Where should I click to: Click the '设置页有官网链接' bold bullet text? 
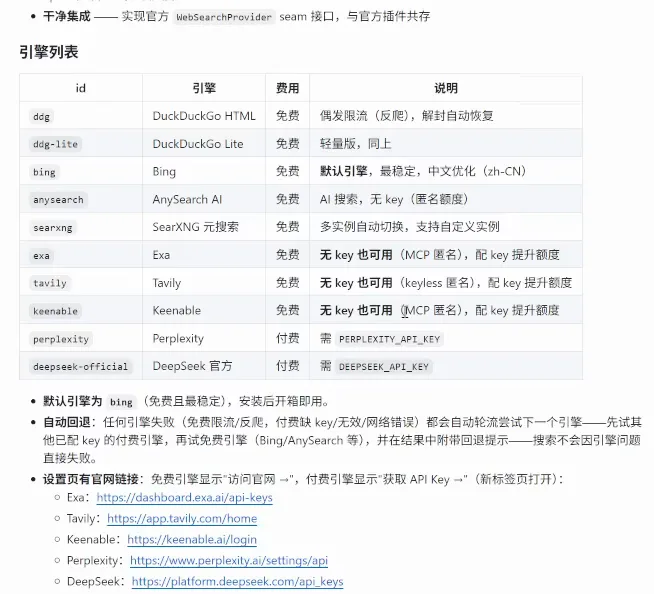(x=91, y=479)
